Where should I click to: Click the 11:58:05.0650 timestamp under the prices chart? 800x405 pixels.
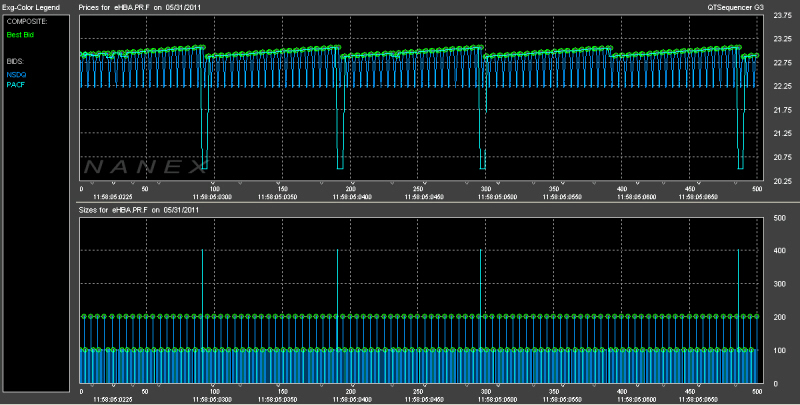[x=698, y=196]
